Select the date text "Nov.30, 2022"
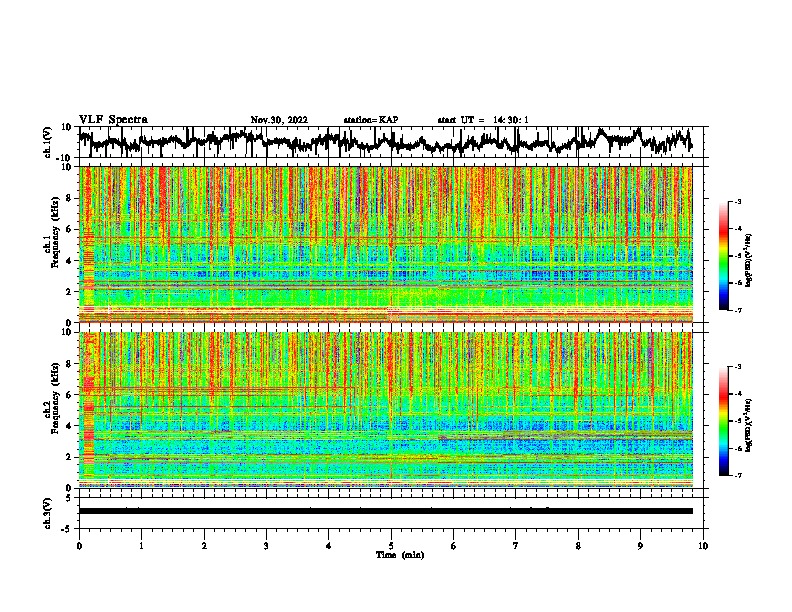 point(279,120)
